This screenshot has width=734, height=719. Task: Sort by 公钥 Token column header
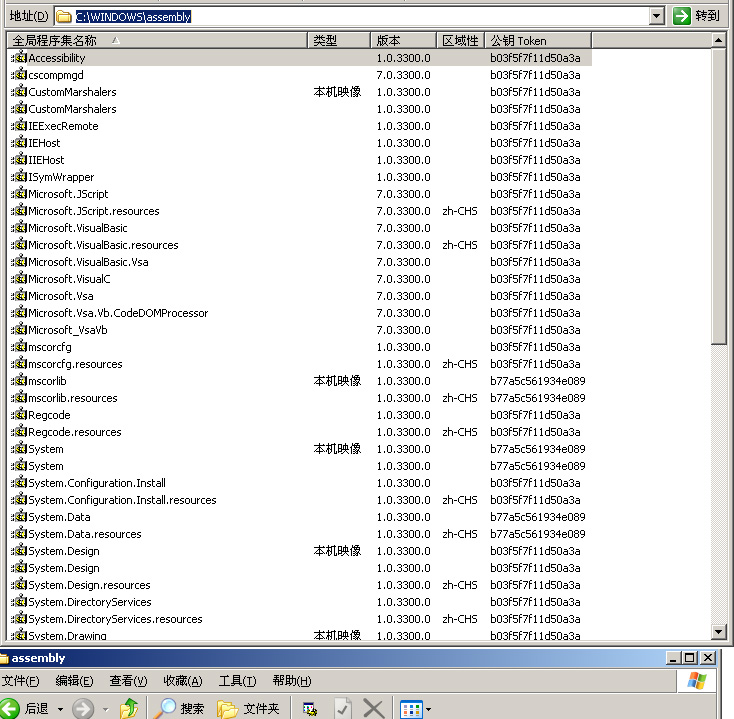click(538, 41)
